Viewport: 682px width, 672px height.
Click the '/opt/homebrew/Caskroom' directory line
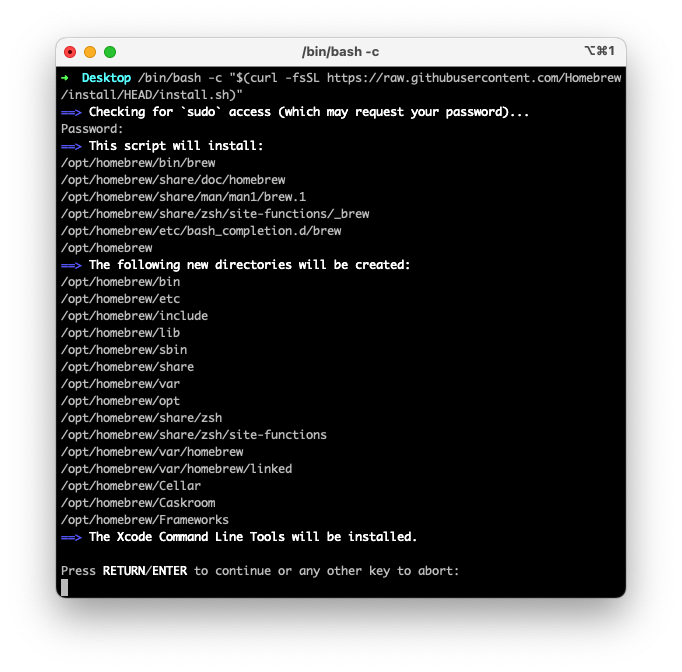click(138, 502)
